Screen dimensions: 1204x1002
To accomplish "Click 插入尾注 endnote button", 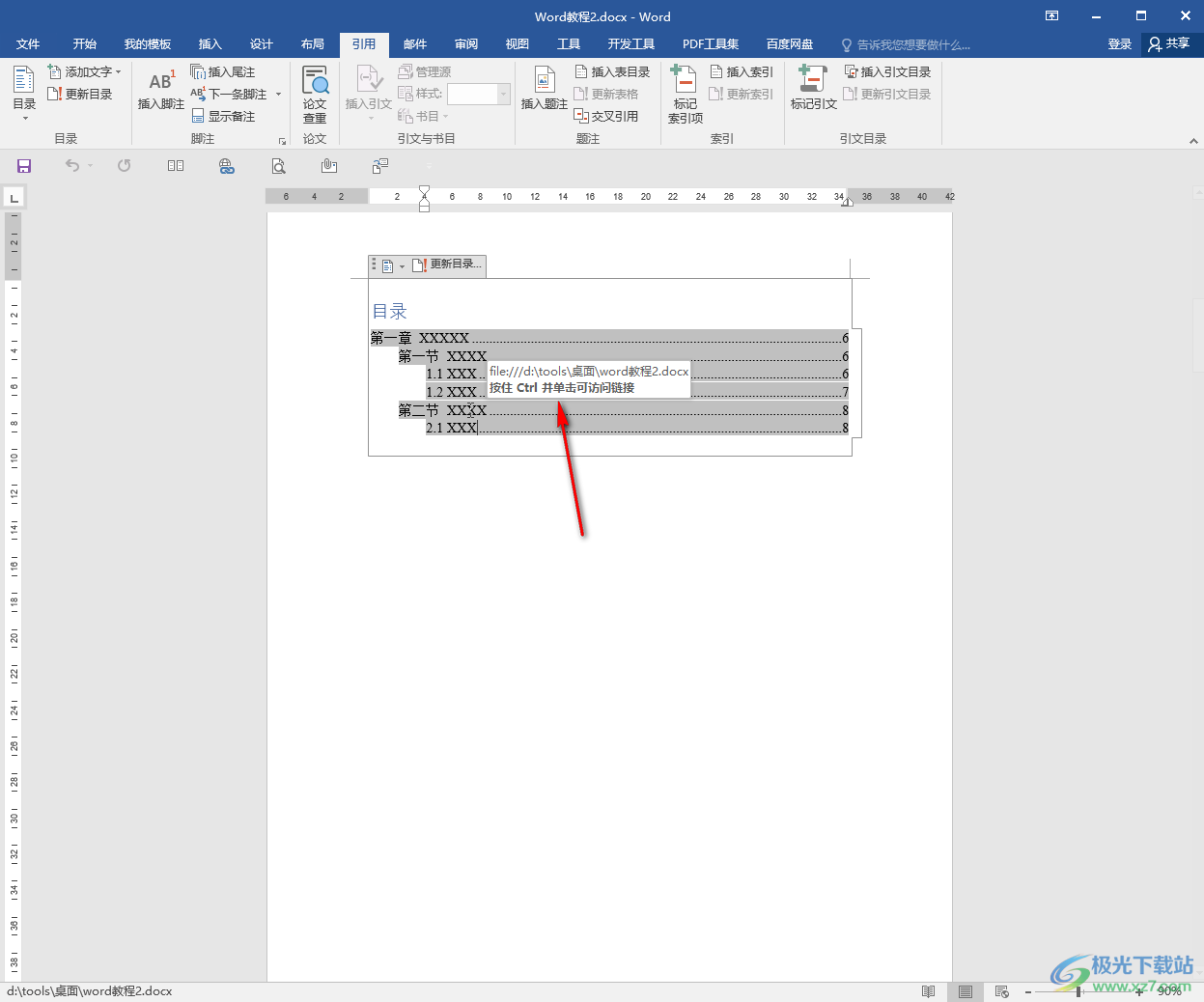I will pos(223,71).
